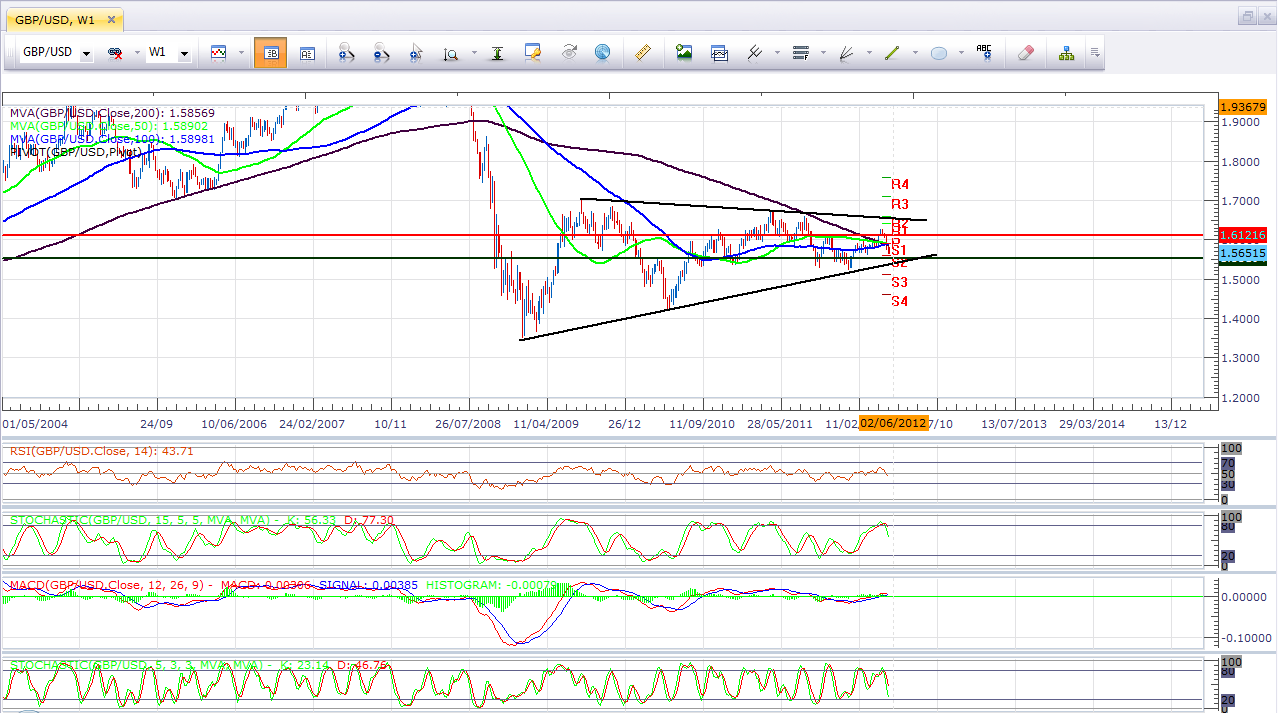Viewport: 1278px width, 713px height.
Task: Select the Fibonacci levels tool
Action: pos(800,53)
